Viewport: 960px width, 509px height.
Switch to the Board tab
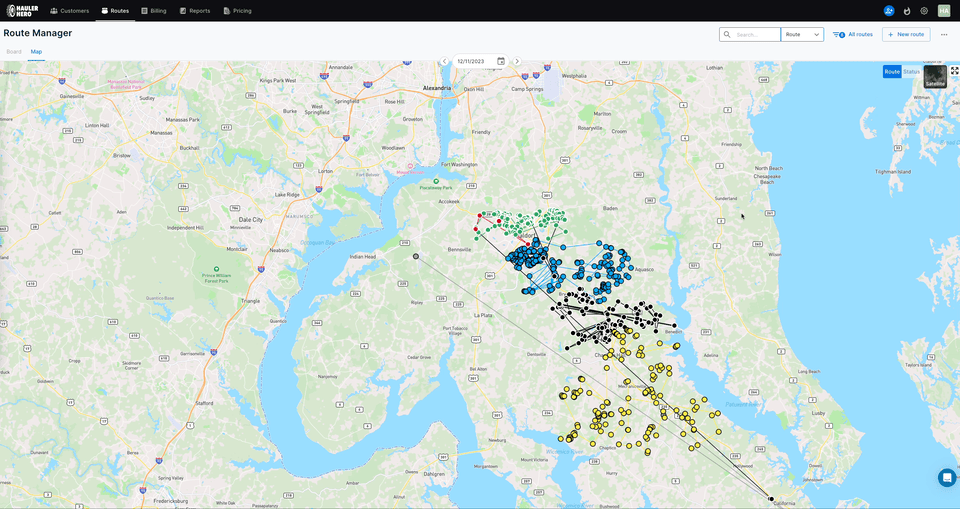13,51
